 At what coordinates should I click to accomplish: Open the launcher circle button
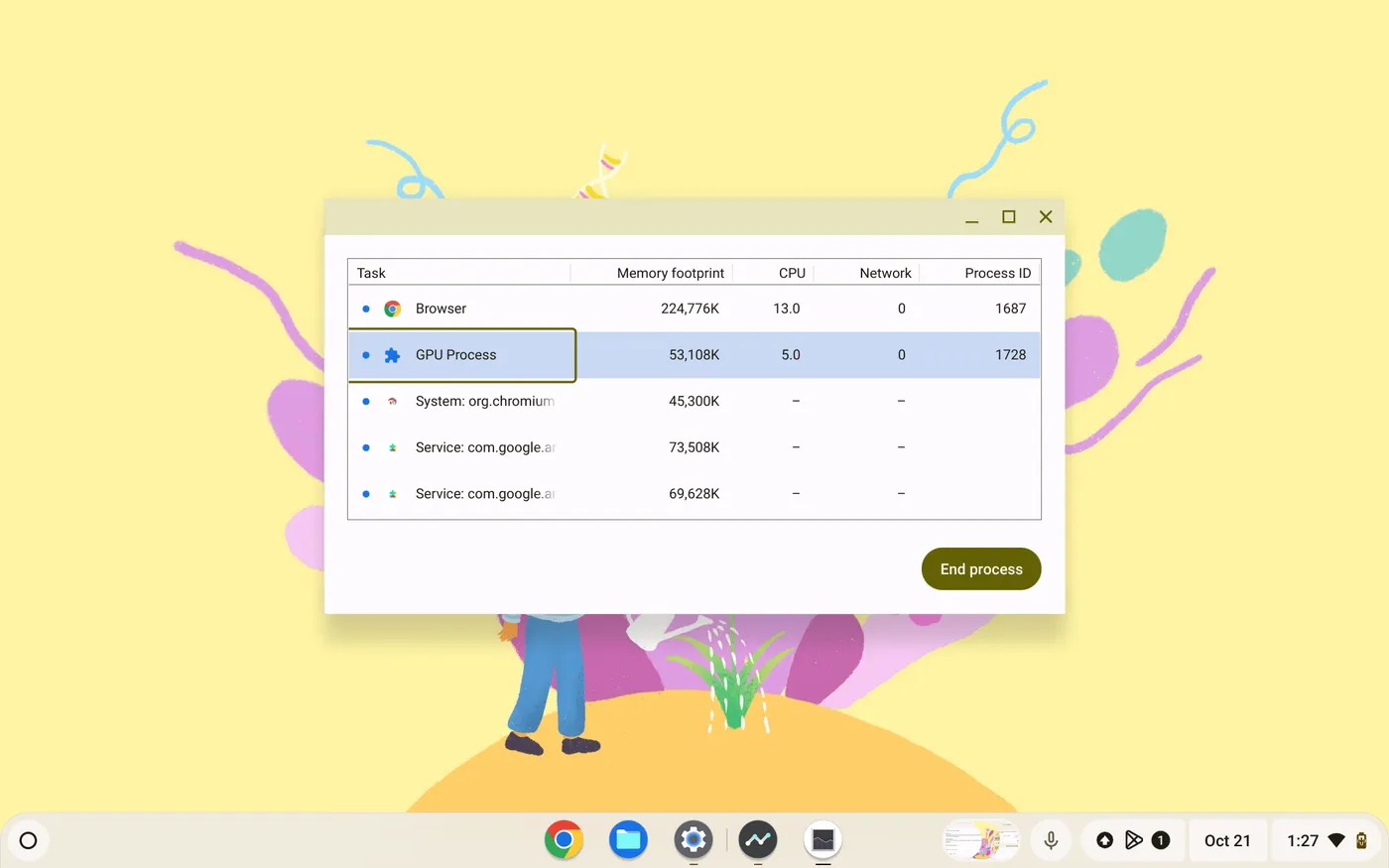28,840
